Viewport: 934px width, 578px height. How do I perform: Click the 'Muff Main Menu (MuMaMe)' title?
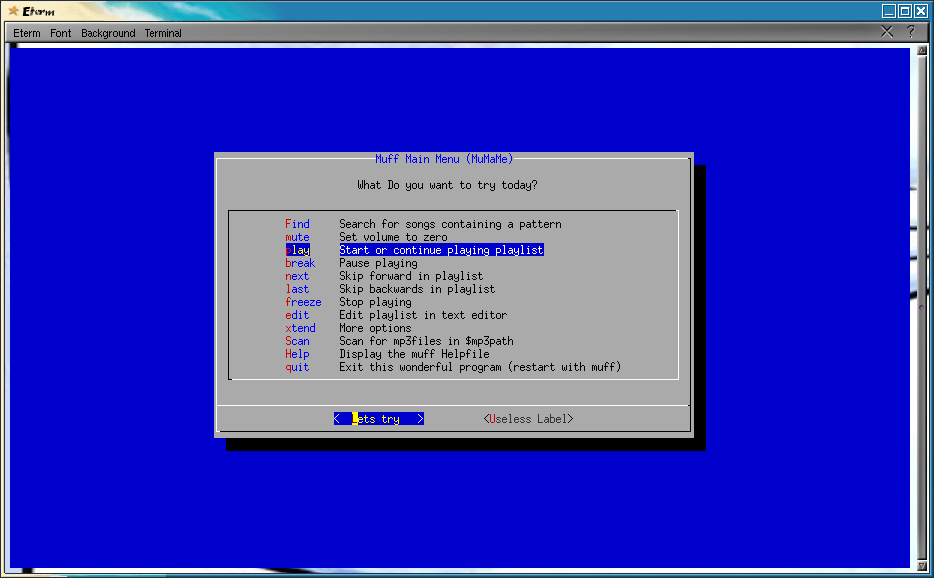coord(444,159)
